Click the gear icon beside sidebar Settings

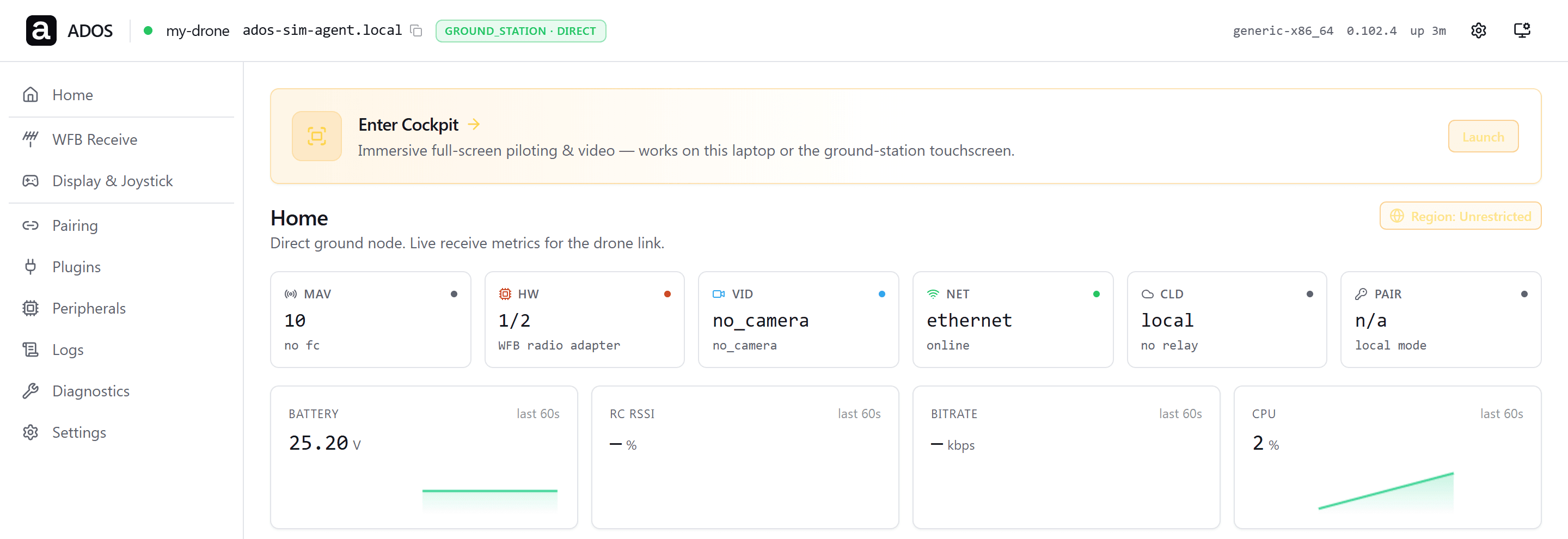(30, 432)
